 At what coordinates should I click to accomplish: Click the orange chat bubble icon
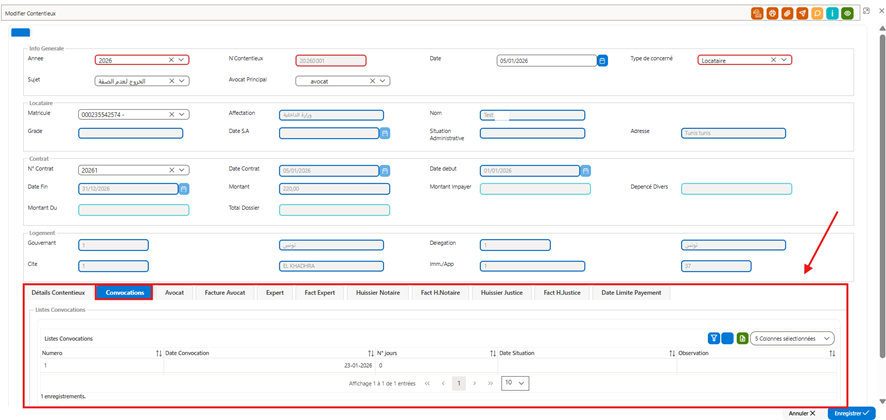click(x=817, y=13)
